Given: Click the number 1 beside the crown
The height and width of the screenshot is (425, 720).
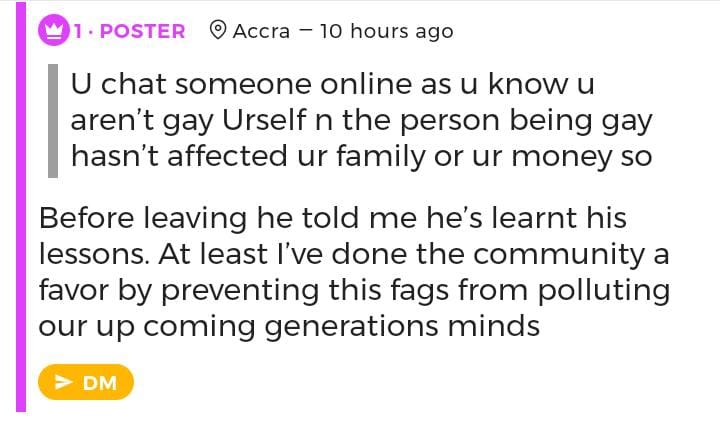Looking at the screenshot, I should [78, 31].
